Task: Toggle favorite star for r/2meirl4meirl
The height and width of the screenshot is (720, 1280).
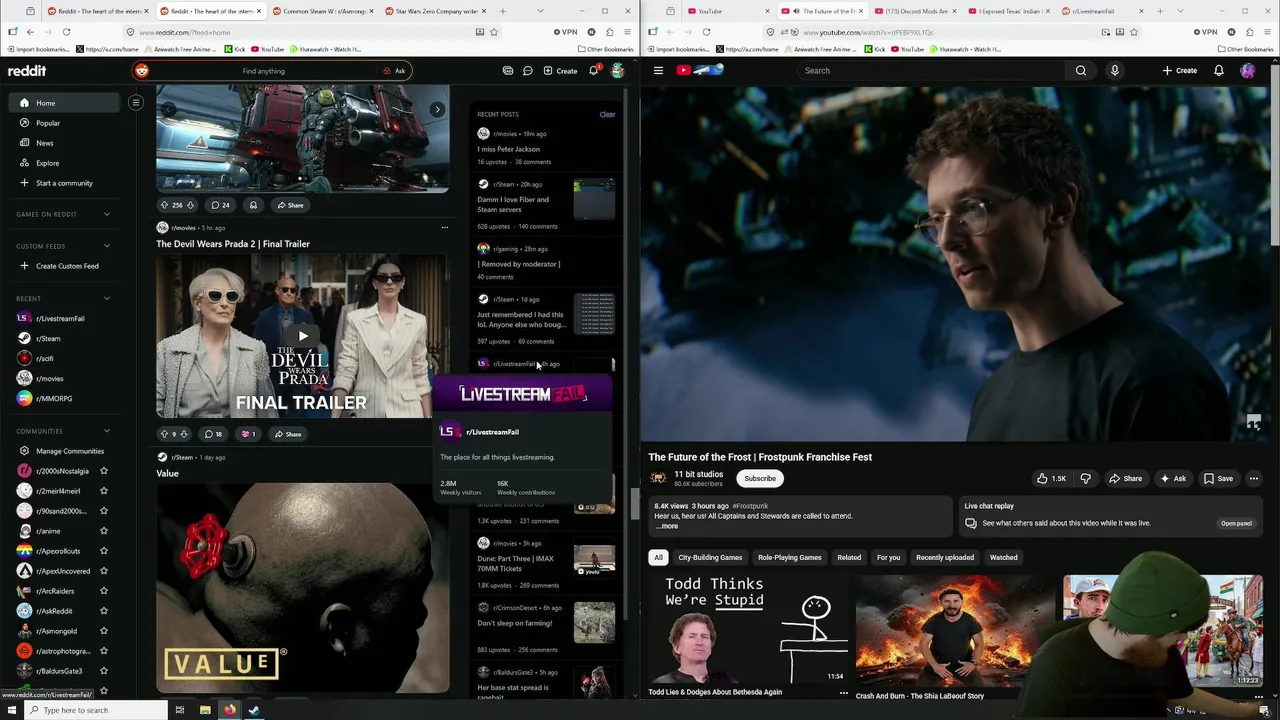Action: click(x=103, y=491)
